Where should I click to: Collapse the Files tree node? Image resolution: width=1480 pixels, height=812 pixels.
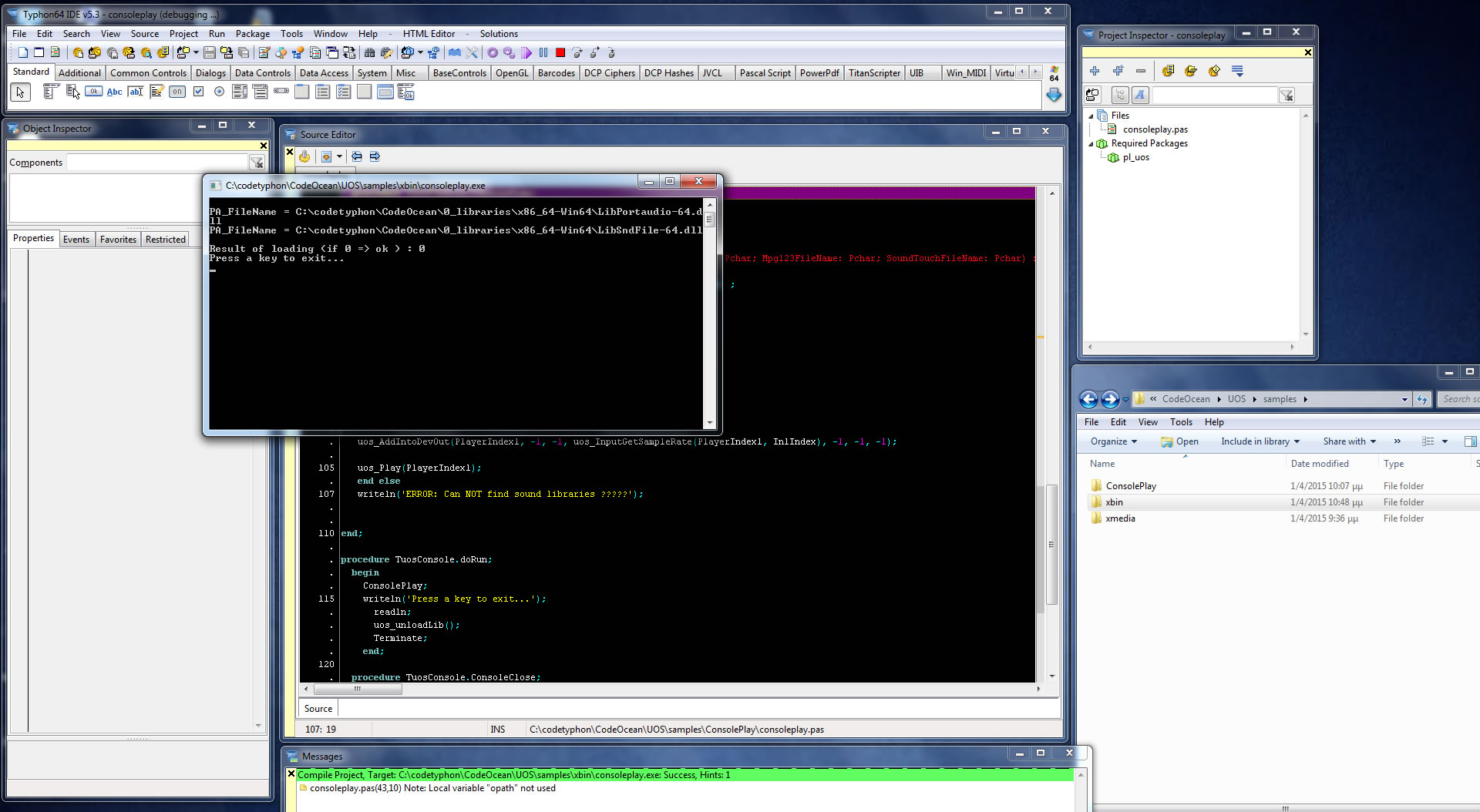click(x=1091, y=116)
